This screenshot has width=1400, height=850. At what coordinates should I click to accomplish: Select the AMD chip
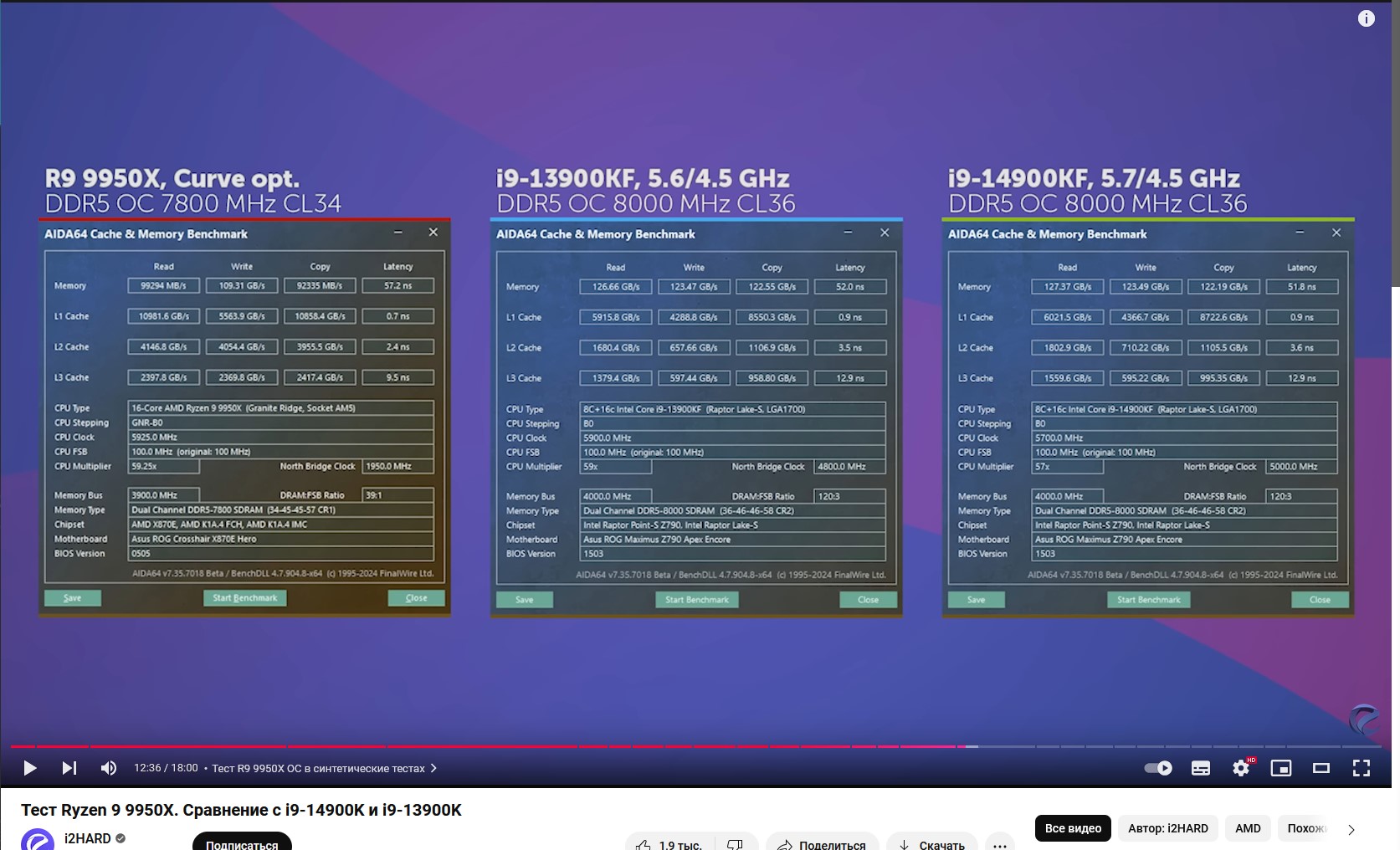1248,828
